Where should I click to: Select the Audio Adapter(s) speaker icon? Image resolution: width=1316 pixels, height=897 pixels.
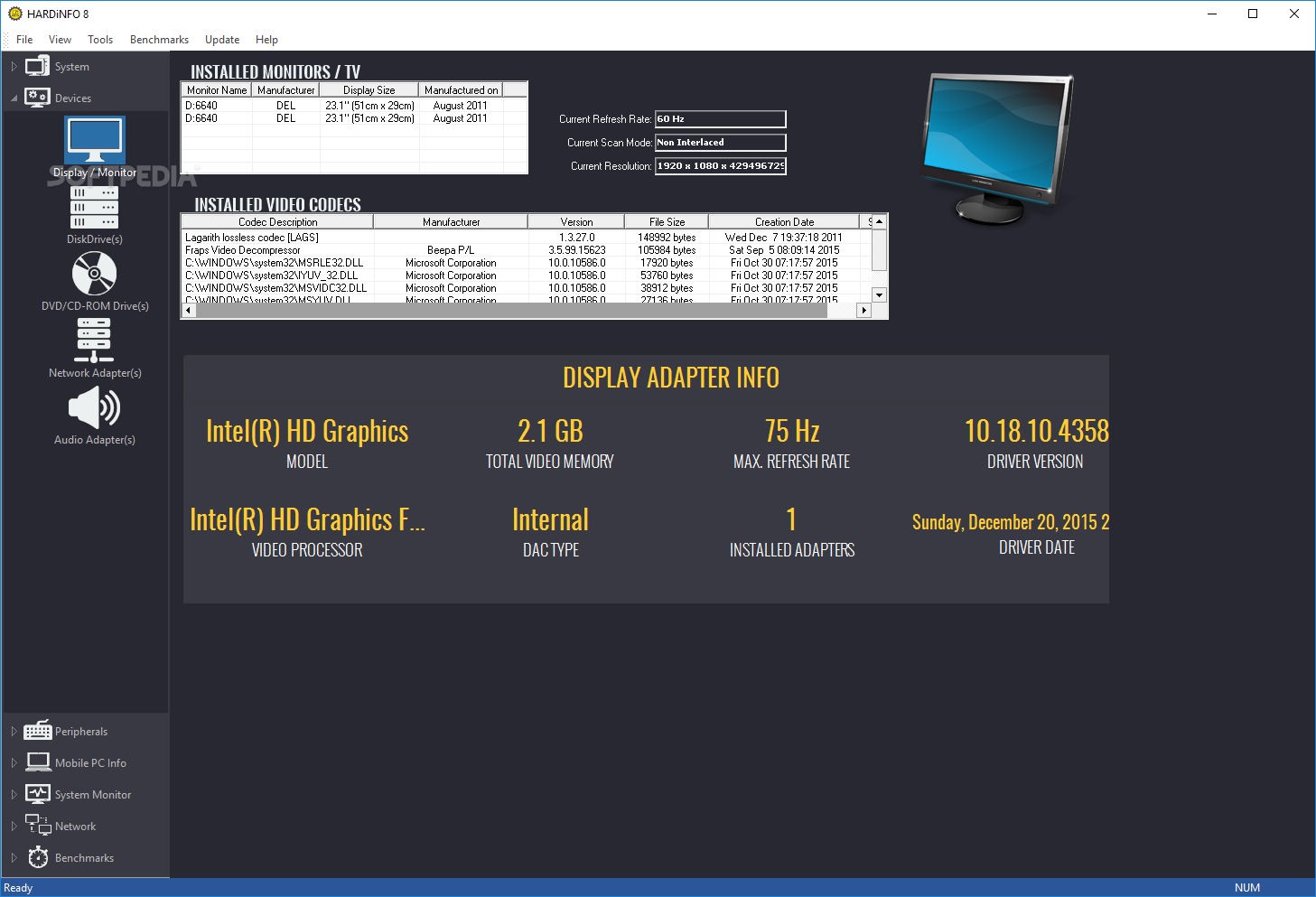[x=94, y=407]
